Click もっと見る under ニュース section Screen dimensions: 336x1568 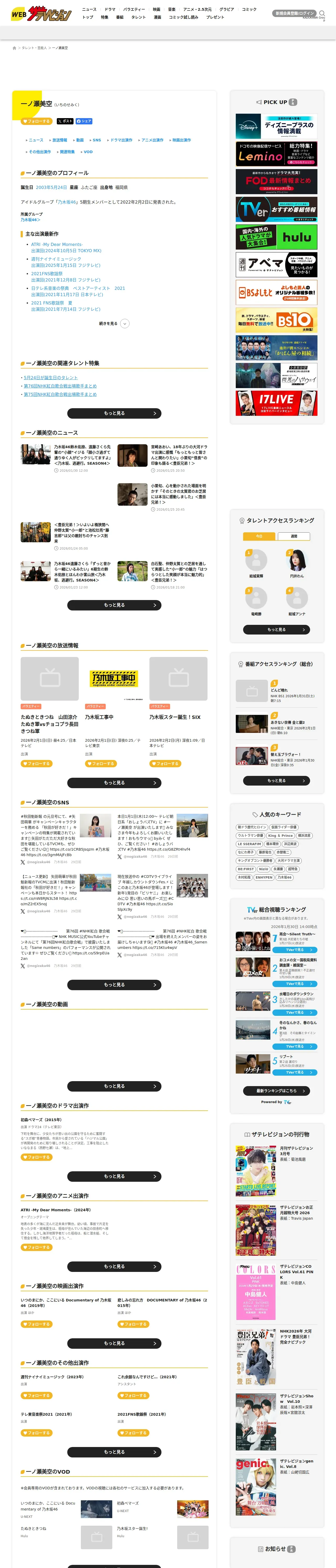(x=114, y=605)
